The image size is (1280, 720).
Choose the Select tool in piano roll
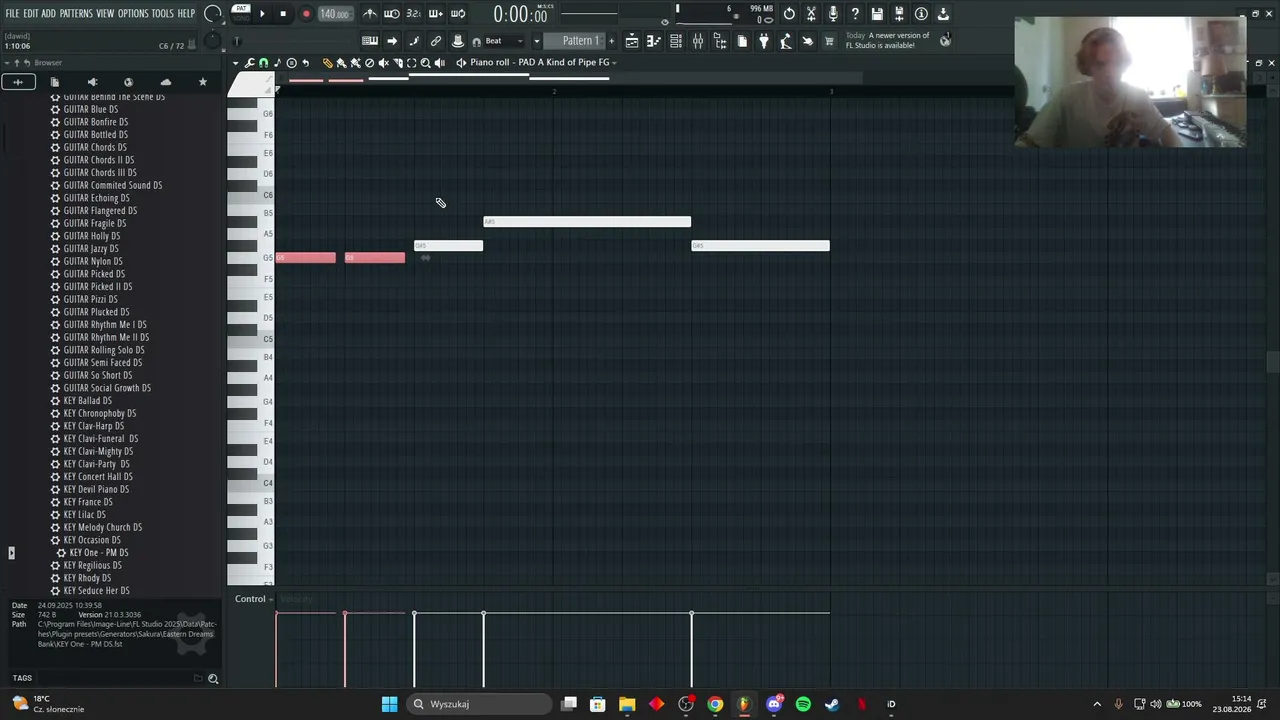[x=411, y=63]
